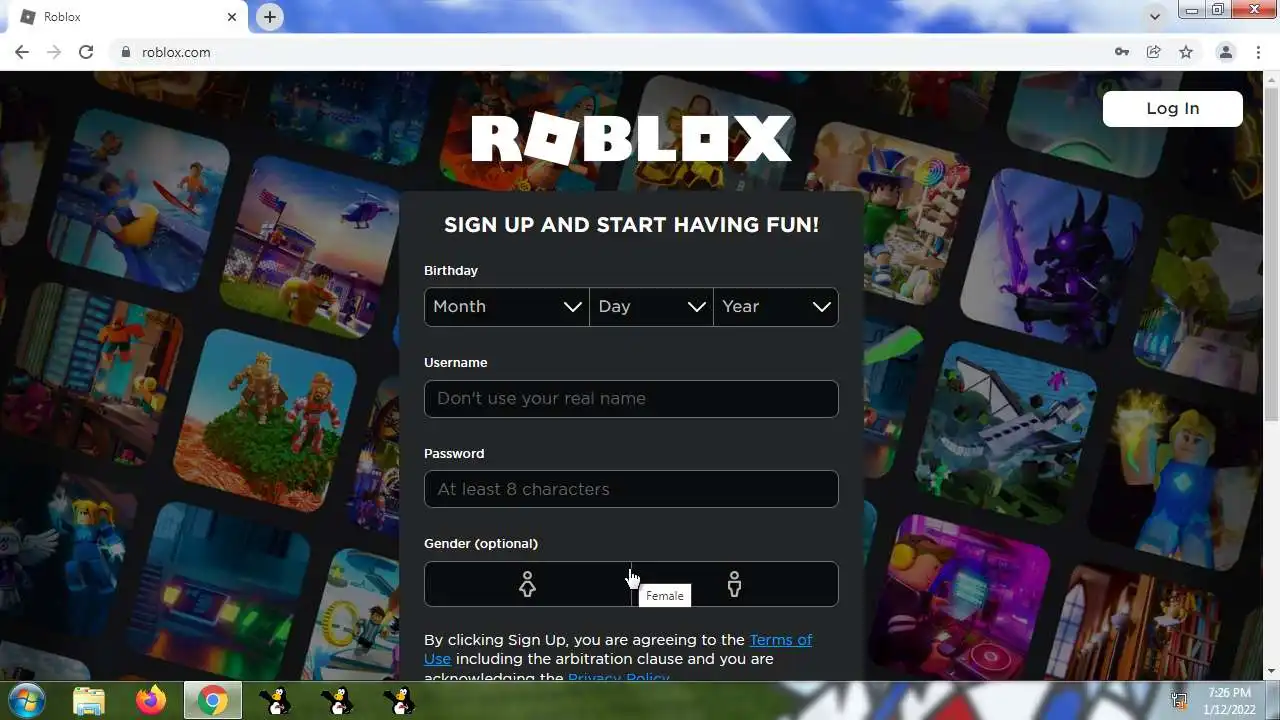Bookmark this page with the star icon
Image resolution: width=1280 pixels, height=720 pixels.
click(1186, 52)
